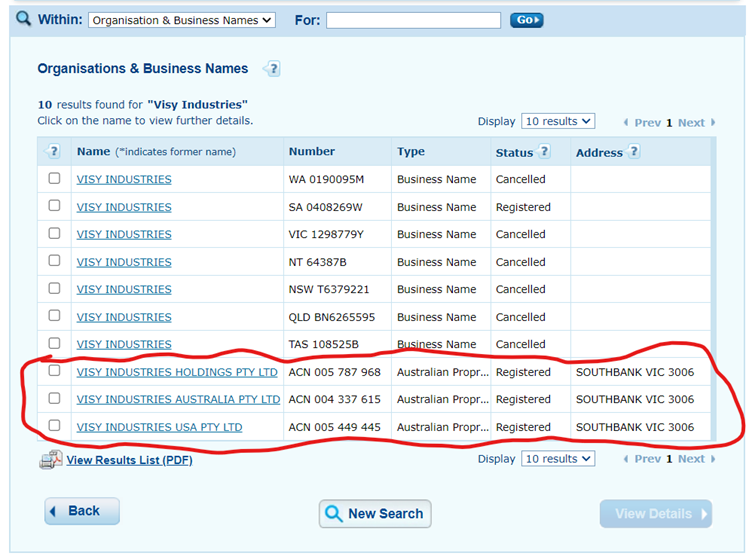This screenshot has height=559, width=752.
Task: Click ACN 005 449 445 cell
Action: [x=335, y=427]
